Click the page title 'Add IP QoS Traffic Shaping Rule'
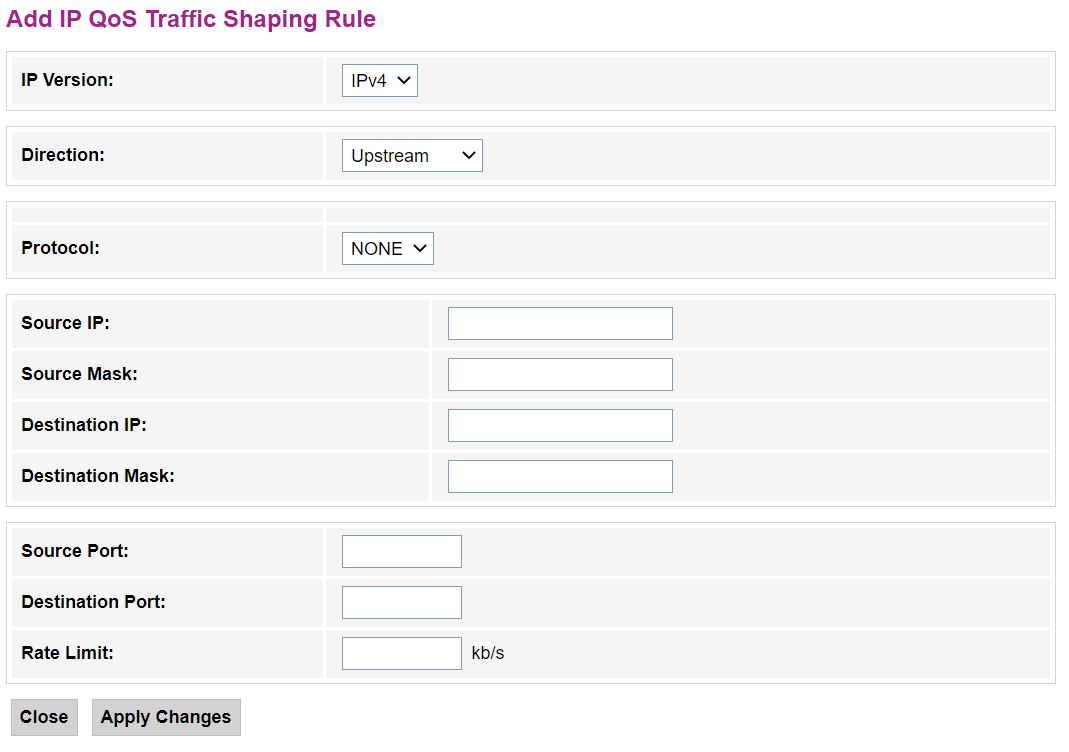This screenshot has width=1069, height=752. tap(191, 19)
